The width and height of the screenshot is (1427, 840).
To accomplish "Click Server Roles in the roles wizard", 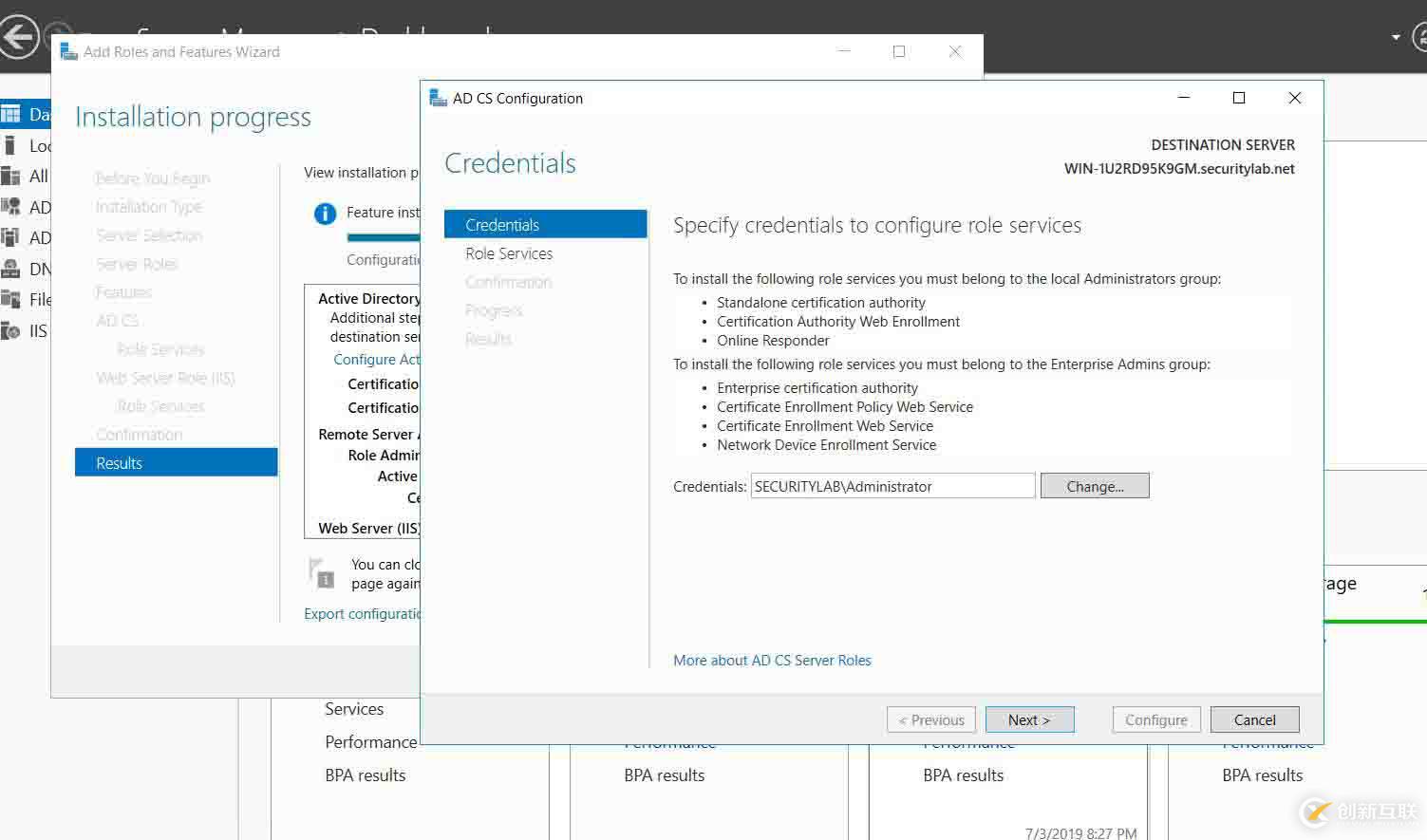I will tap(137, 264).
